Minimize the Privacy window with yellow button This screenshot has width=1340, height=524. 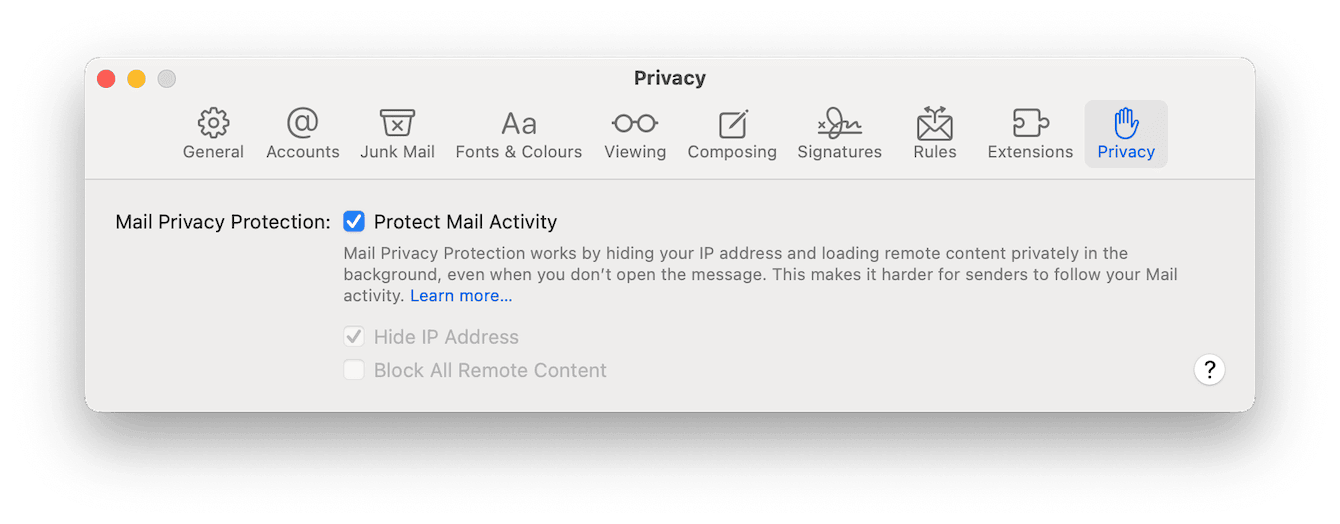(x=136, y=79)
